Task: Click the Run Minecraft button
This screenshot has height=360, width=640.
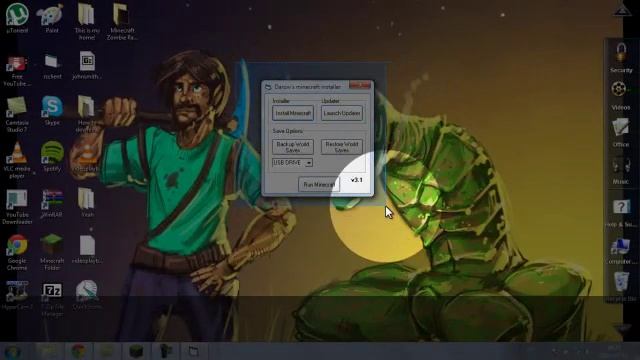Action: (x=319, y=184)
